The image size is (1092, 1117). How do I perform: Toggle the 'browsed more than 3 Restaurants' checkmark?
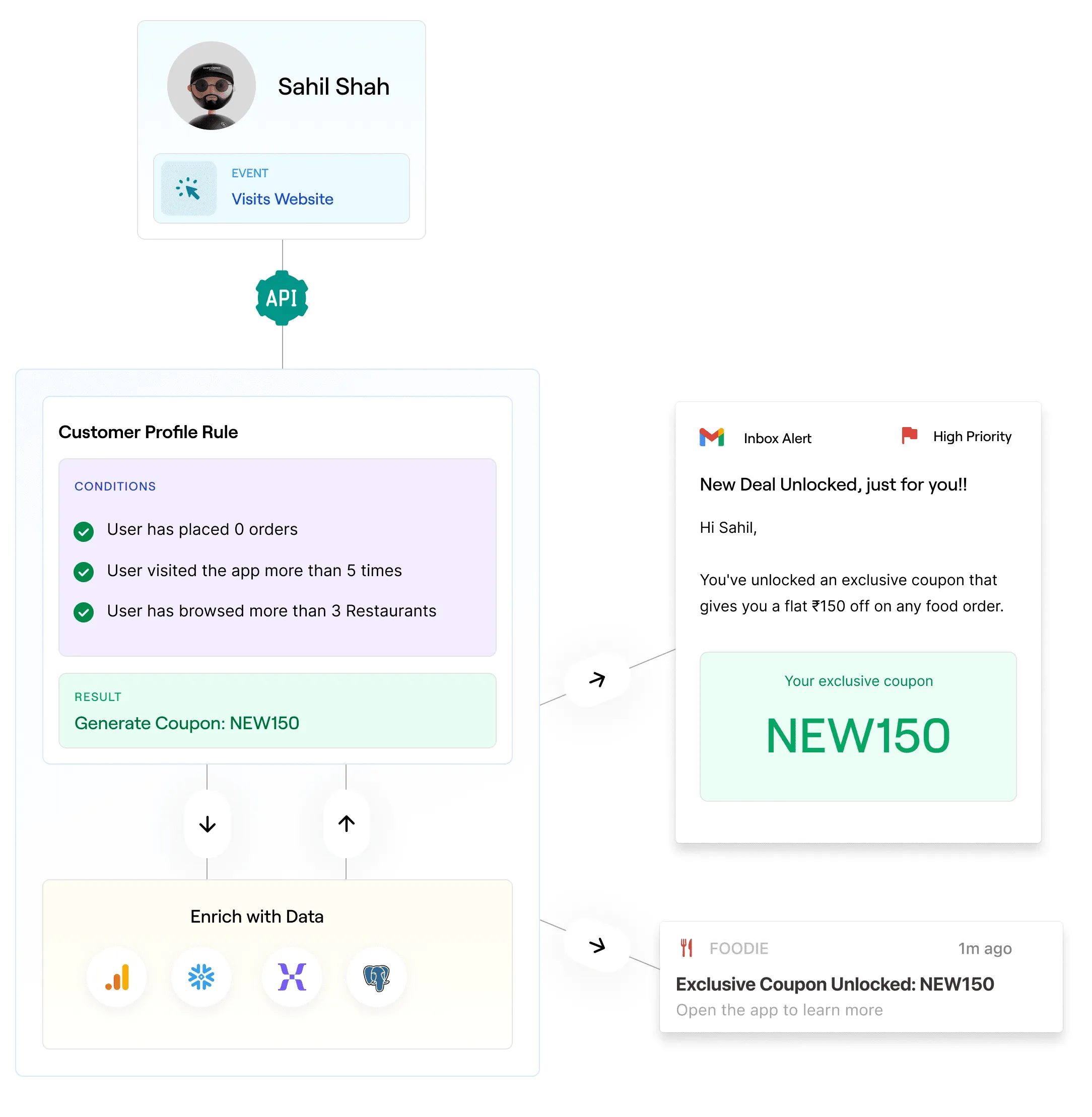pyautogui.click(x=84, y=612)
